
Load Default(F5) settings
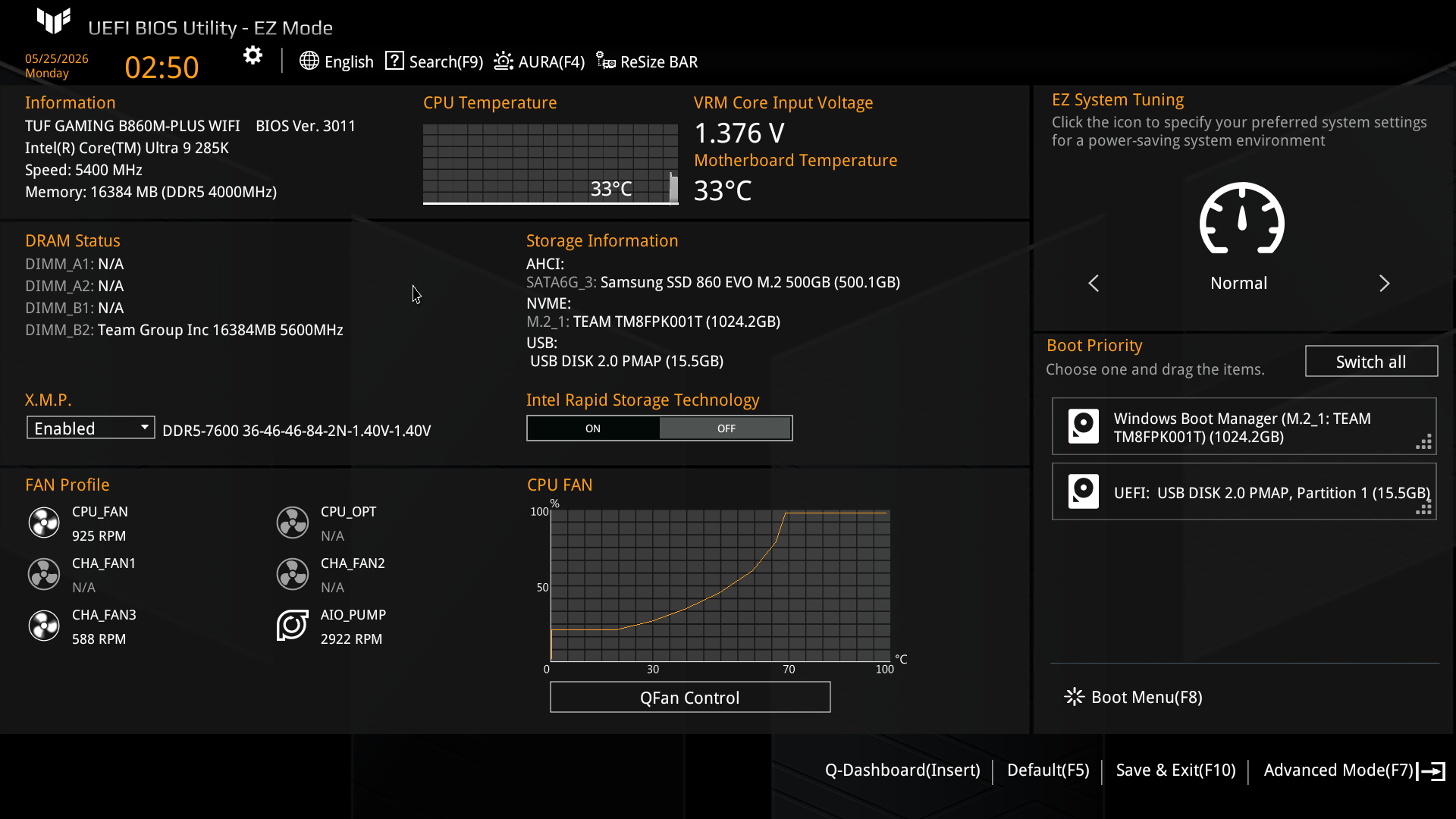click(1048, 770)
